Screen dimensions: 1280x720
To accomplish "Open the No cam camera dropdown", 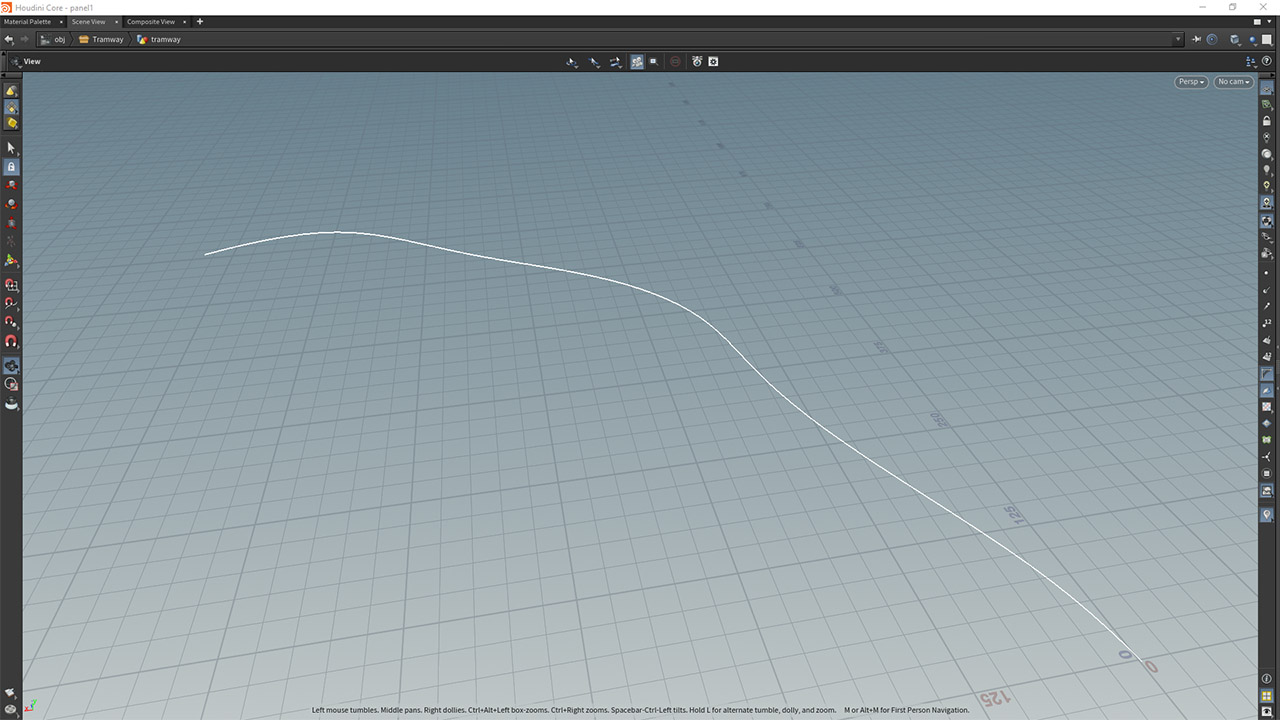I will point(1234,82).
